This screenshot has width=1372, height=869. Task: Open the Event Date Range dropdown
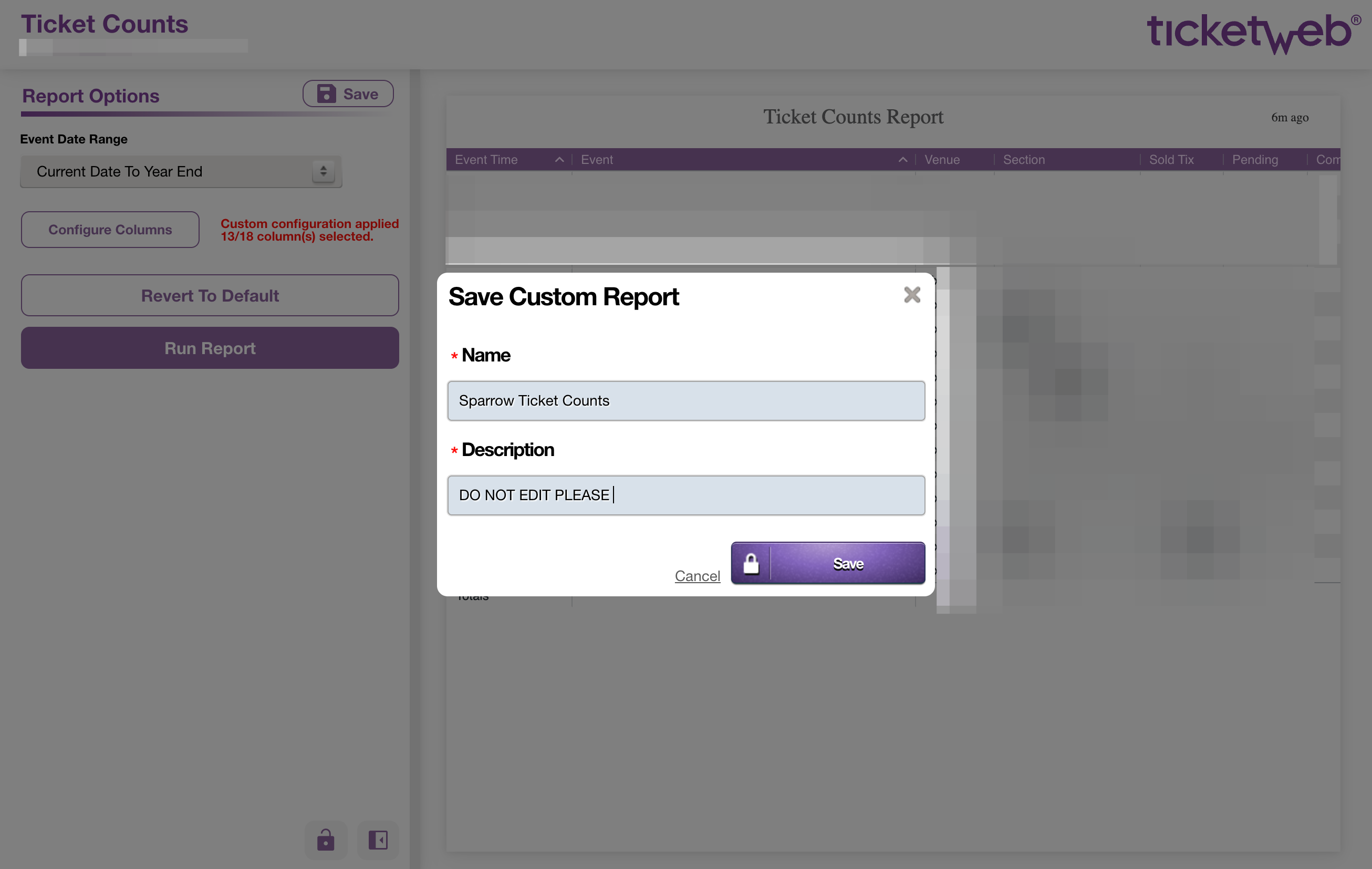[181, 171]
